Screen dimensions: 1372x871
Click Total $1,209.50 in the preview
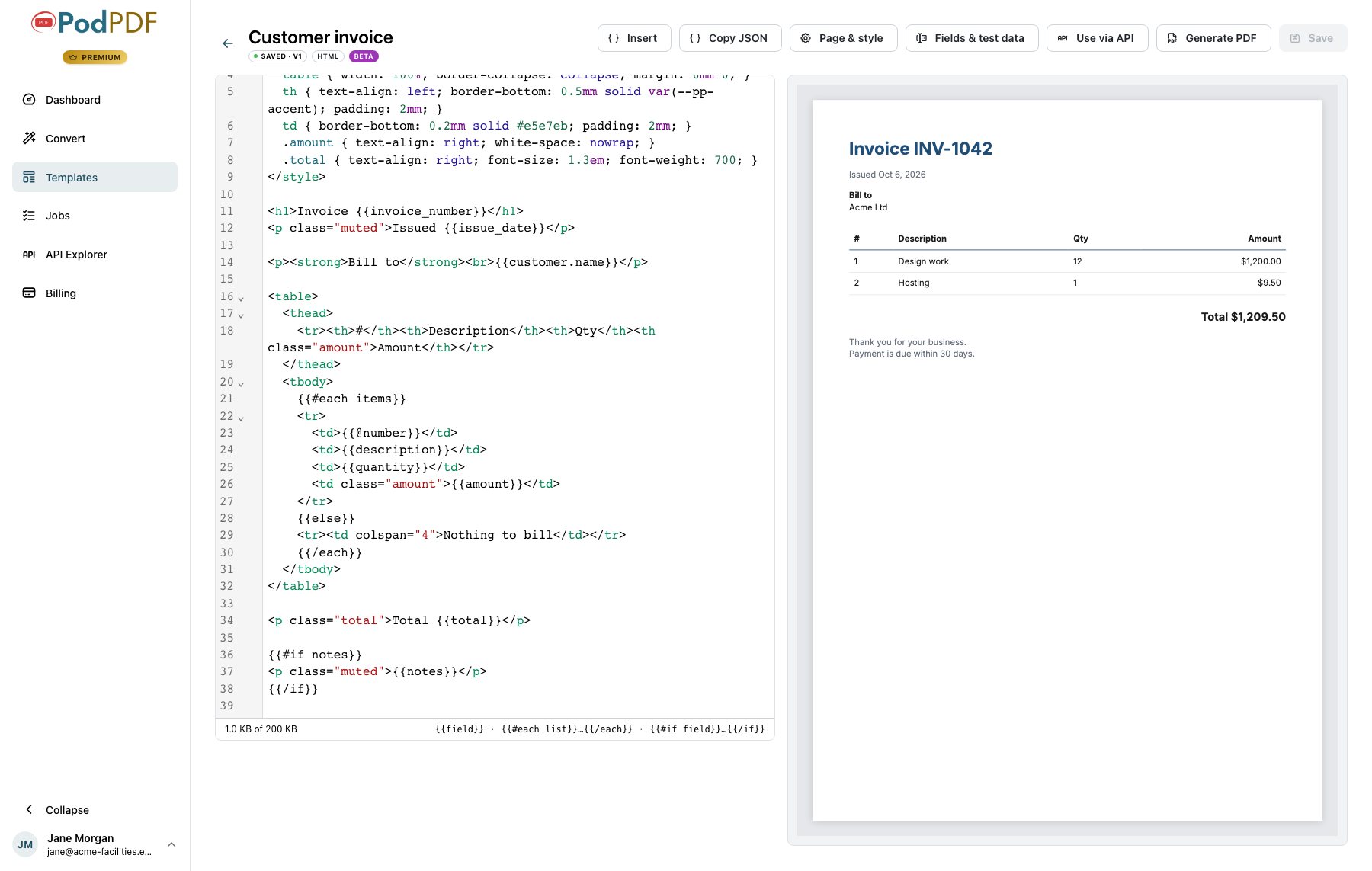(1243, 317)
